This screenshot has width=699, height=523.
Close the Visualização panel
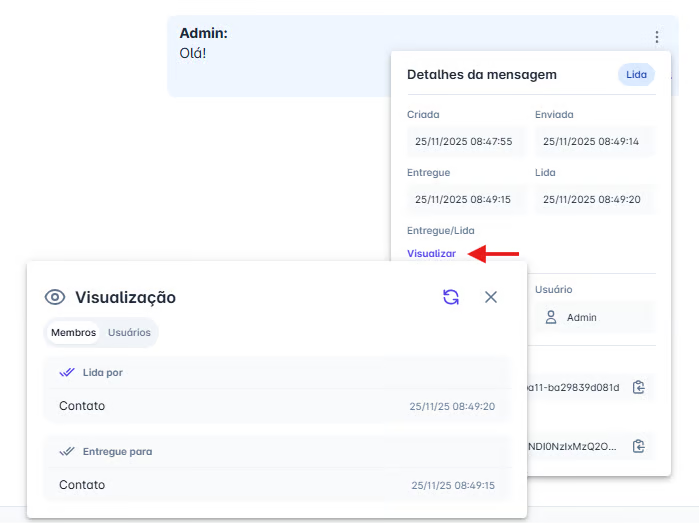[491, 297]
